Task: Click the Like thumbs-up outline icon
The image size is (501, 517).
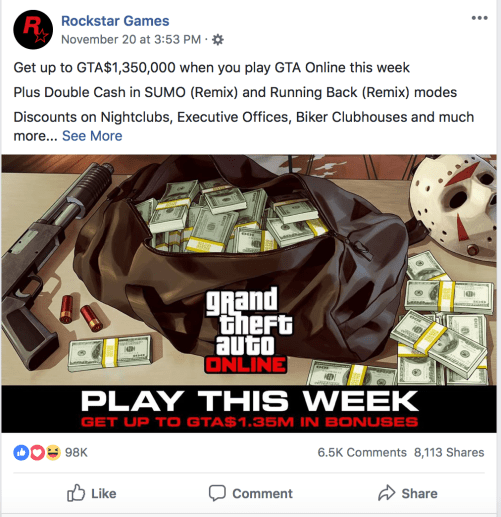Action: pos(76,493)
